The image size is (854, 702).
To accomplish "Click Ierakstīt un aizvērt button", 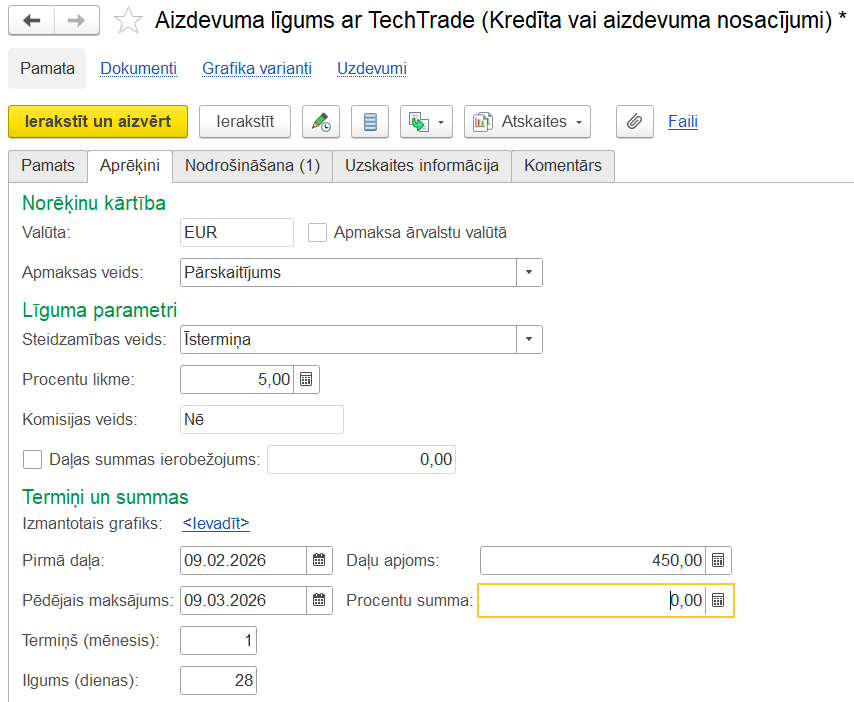I will (x=98, y=122).
